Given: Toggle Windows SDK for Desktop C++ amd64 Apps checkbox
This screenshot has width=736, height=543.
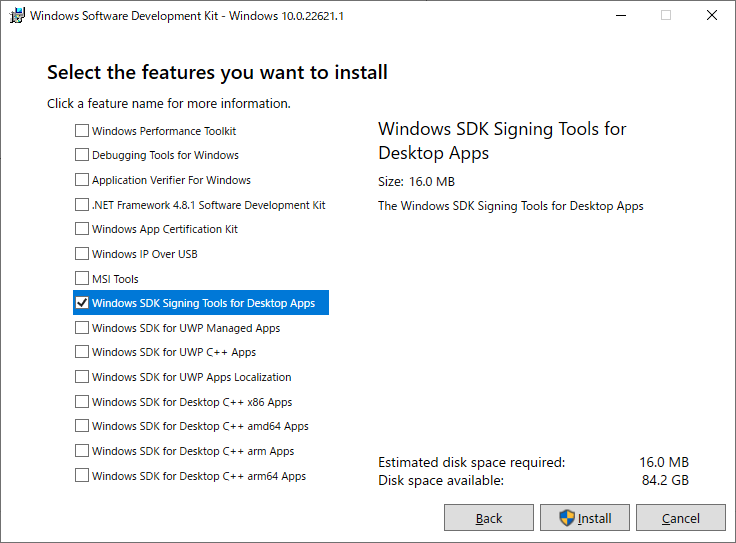Looking at the screenshot, I should tap(82, 426).
